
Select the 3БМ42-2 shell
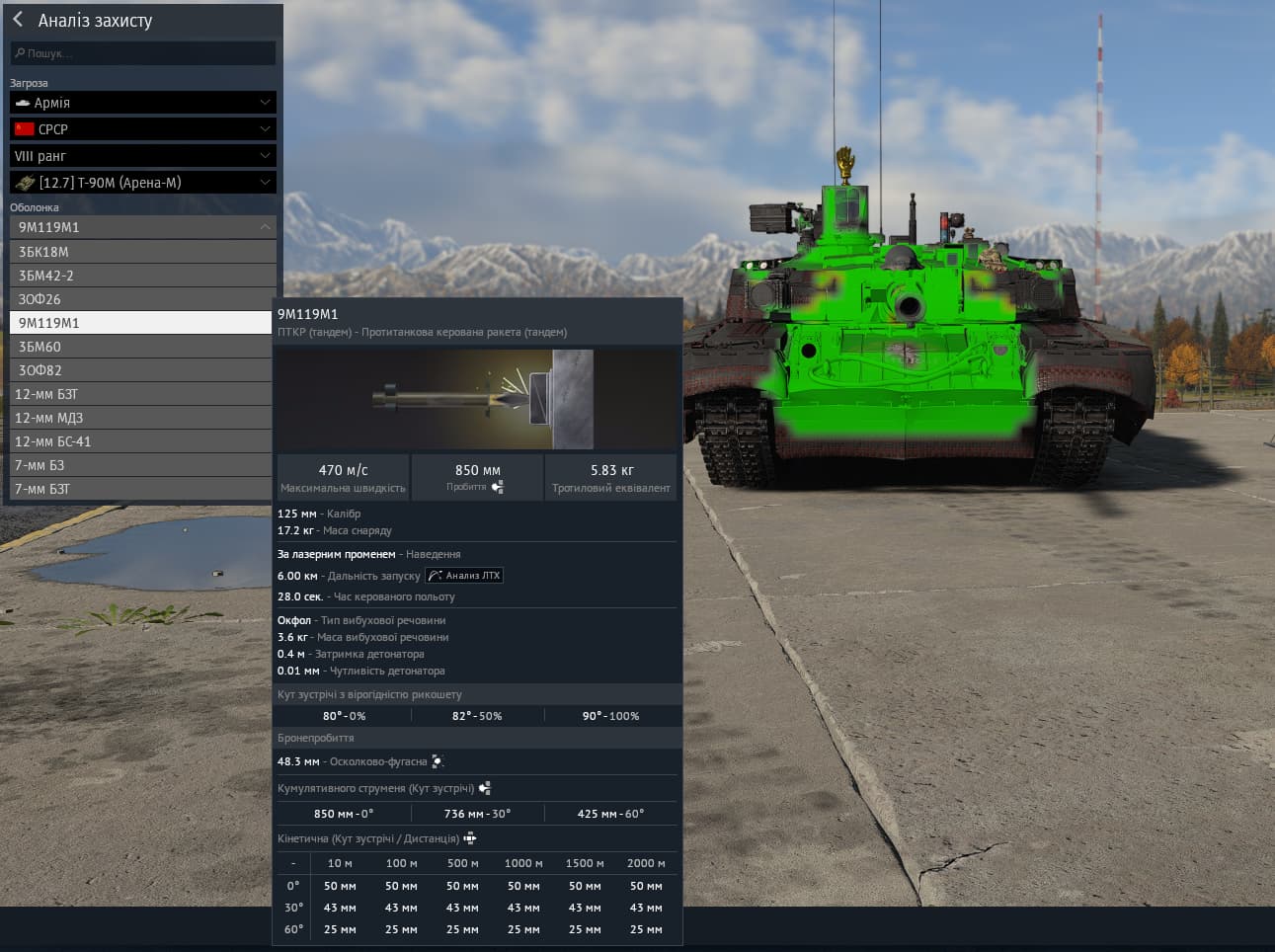click(141, 276)
